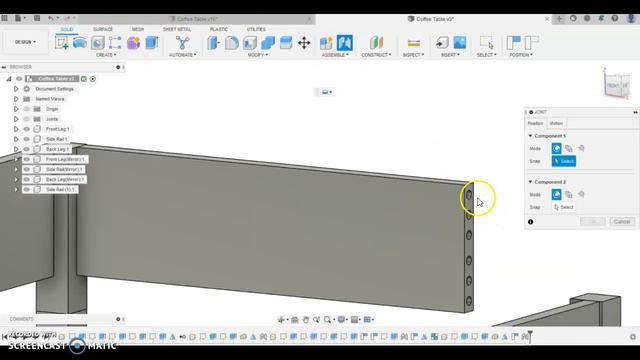Image resolution: width=640 pixels, height=360 pixels.
Task: Open the Motion tab in Joint dialog
Action: coord(556,123)
